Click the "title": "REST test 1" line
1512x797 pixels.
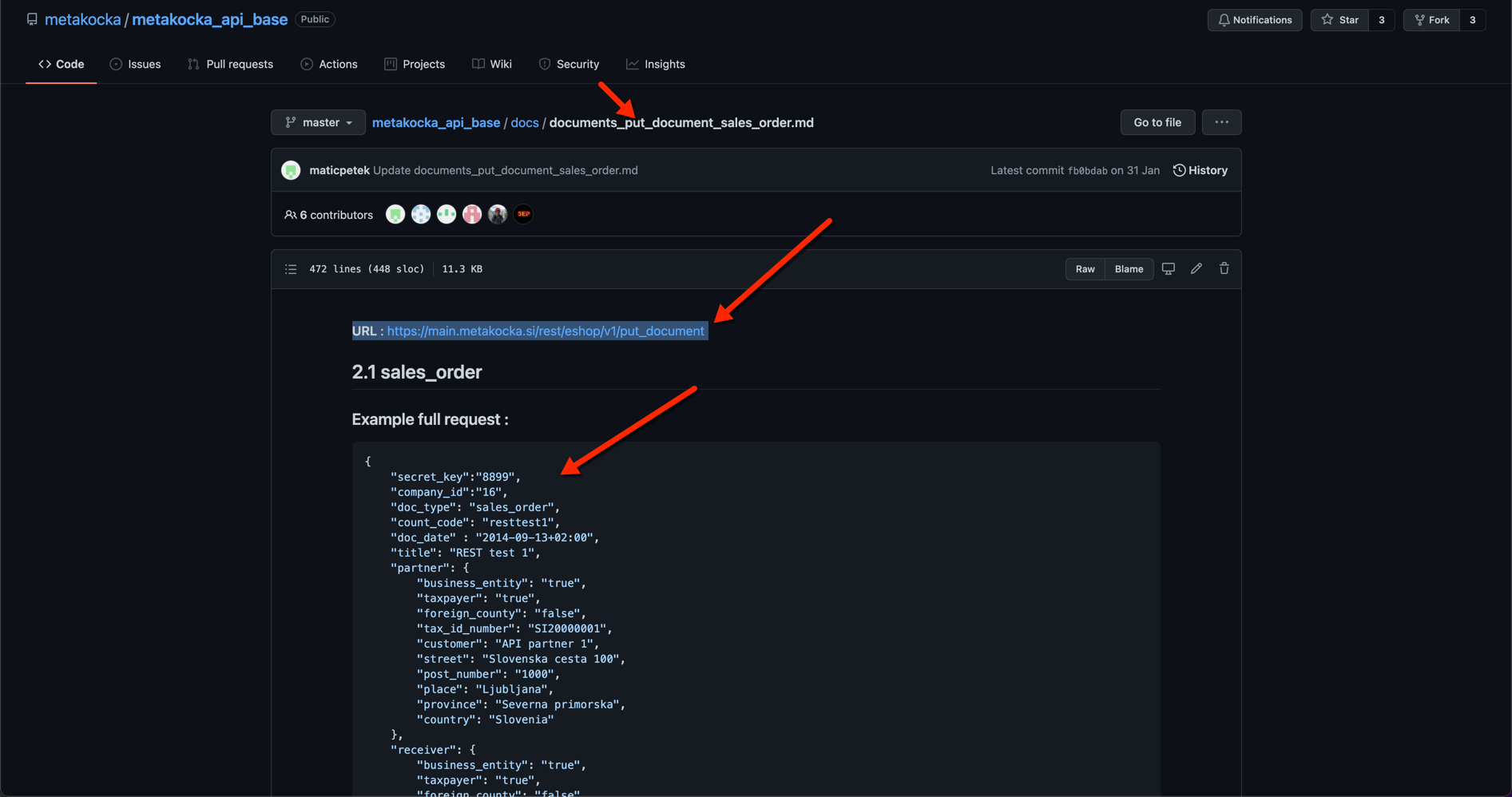coord(466,553)
